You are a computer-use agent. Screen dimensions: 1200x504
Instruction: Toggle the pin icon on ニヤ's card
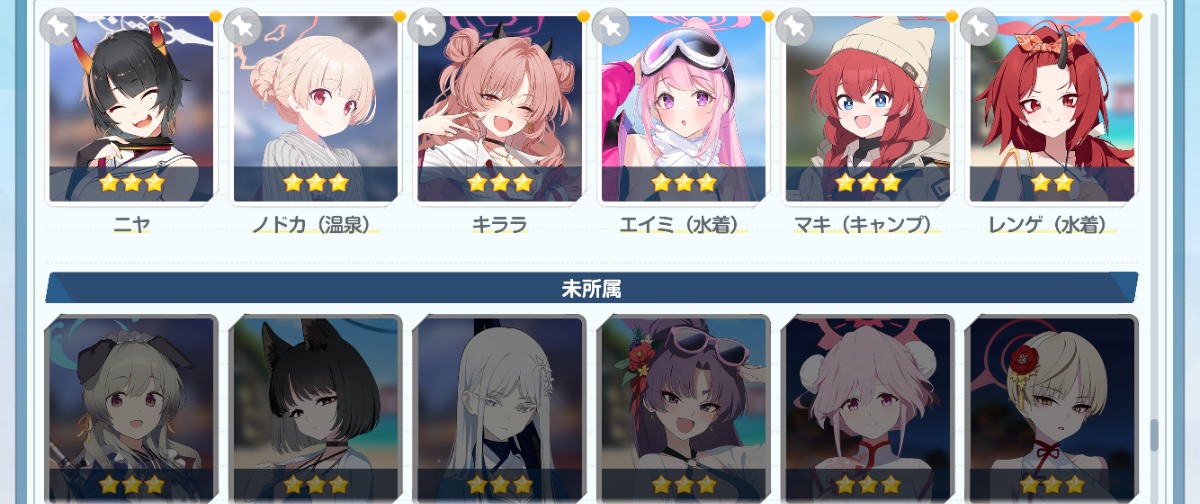pyautogui.click(x=58, y=26)
